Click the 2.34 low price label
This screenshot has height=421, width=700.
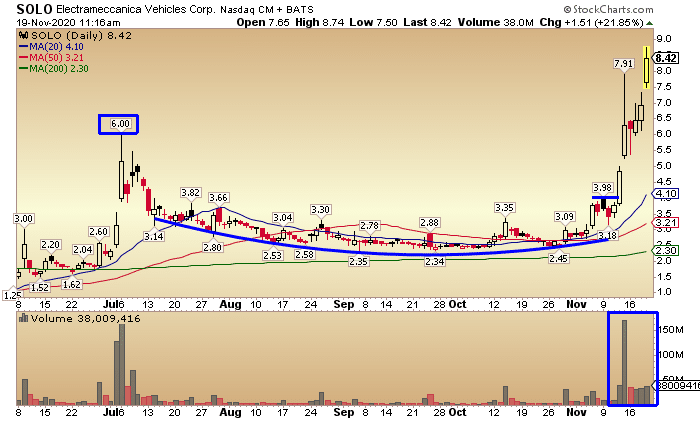click(x=434, y=261)
